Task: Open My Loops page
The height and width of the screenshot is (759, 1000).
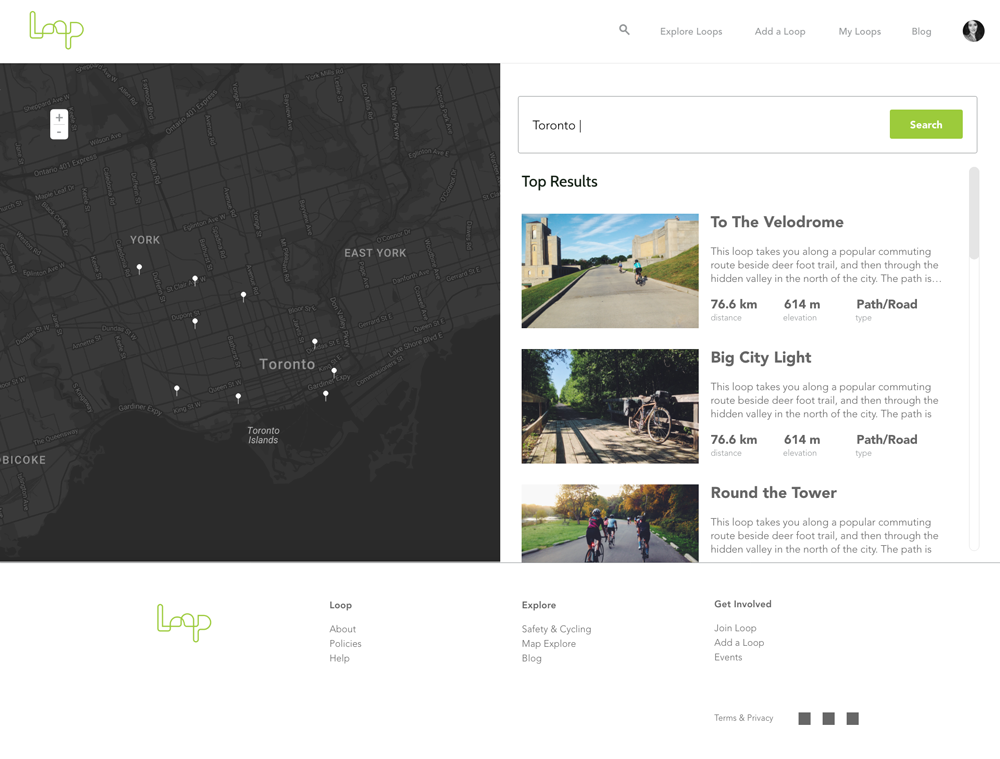Action: [x=860, y=31]
